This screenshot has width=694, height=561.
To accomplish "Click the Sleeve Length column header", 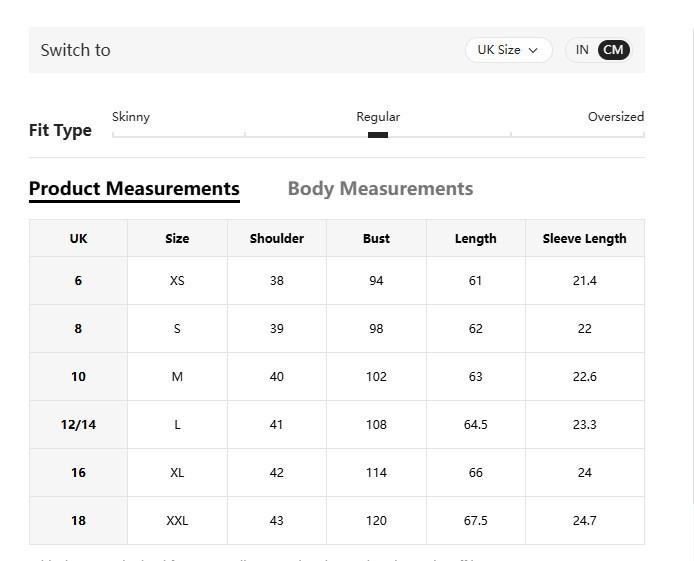I will click(584, 239).
